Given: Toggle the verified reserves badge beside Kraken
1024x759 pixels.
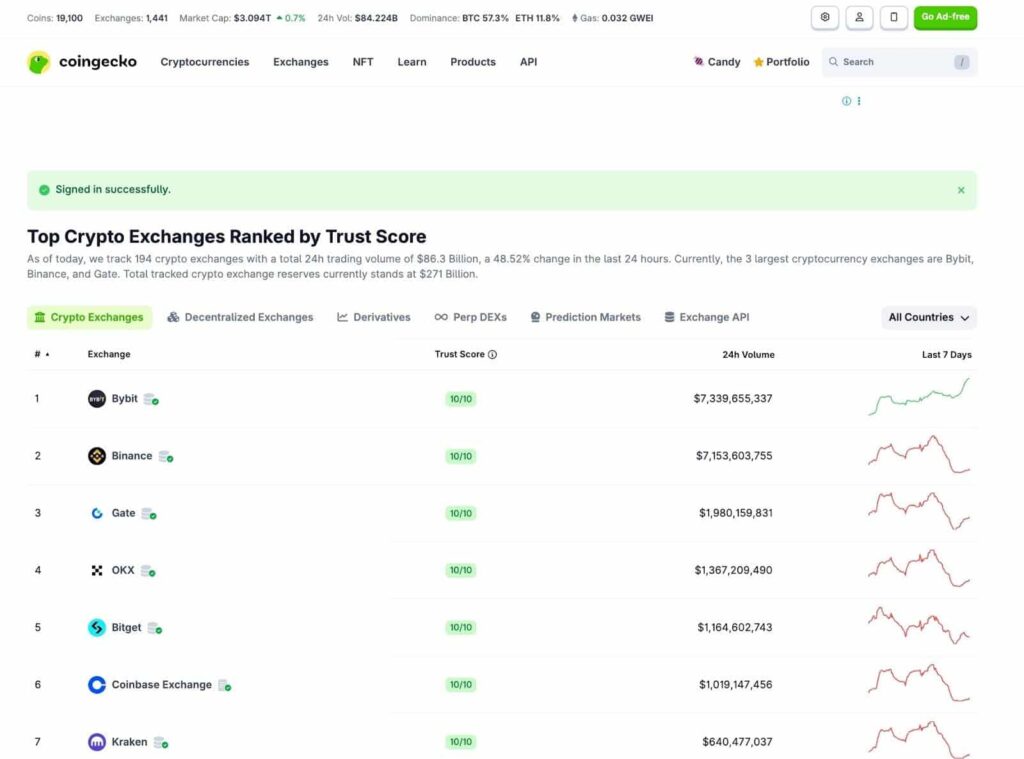Looking at the screenshot, I should pyautogui.click(x=162, y=742).
